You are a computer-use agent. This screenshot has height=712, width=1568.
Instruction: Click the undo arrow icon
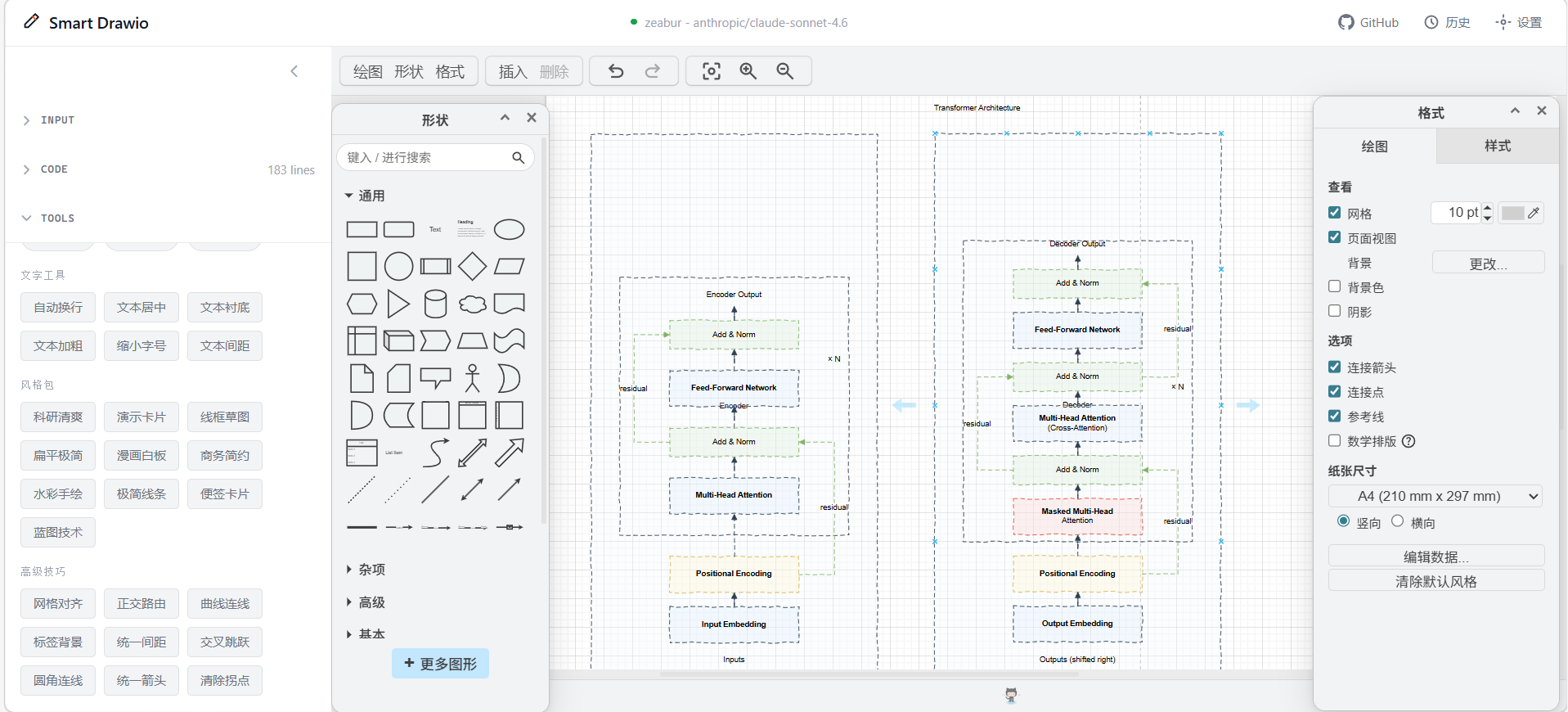(616, 71)
